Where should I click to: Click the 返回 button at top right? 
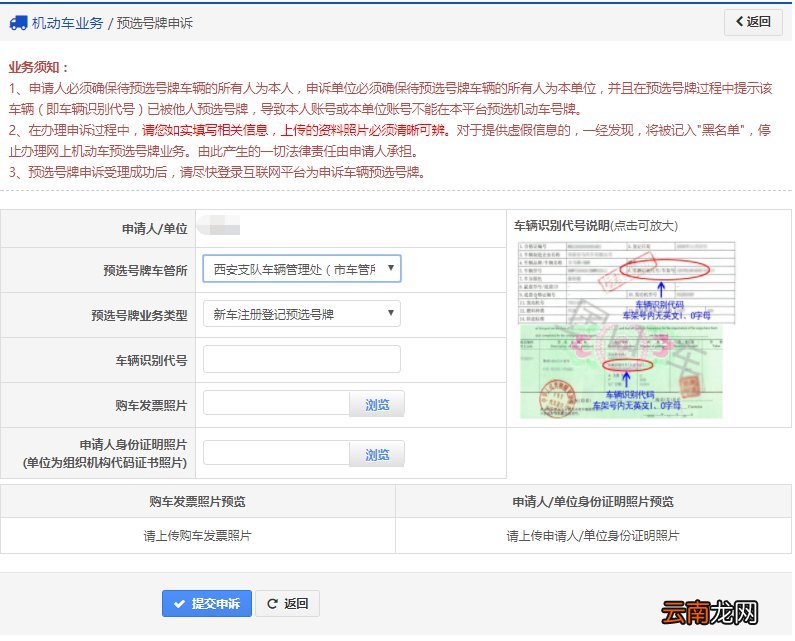point(753,22)
